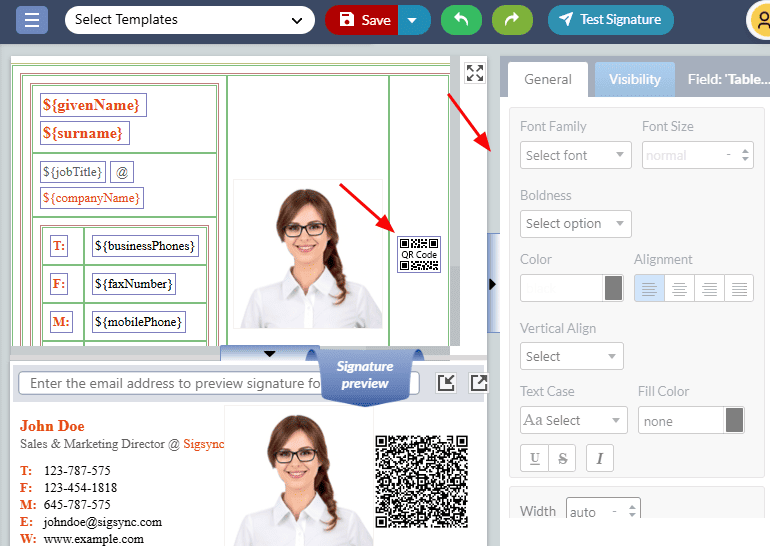The width and height of the screenshot is (770, 546).
Task: Click the preview email address field
Action: (x=170, y=383)
